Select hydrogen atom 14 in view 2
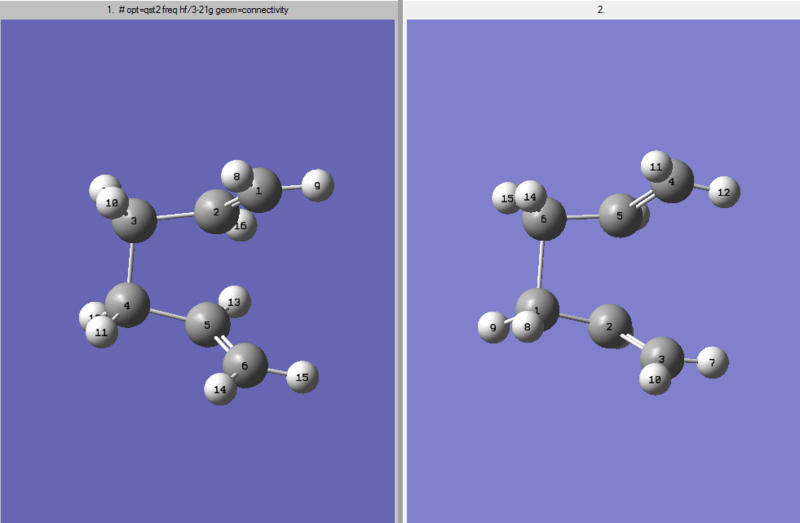This screenshot has width=800, height=523. (530, 196)
